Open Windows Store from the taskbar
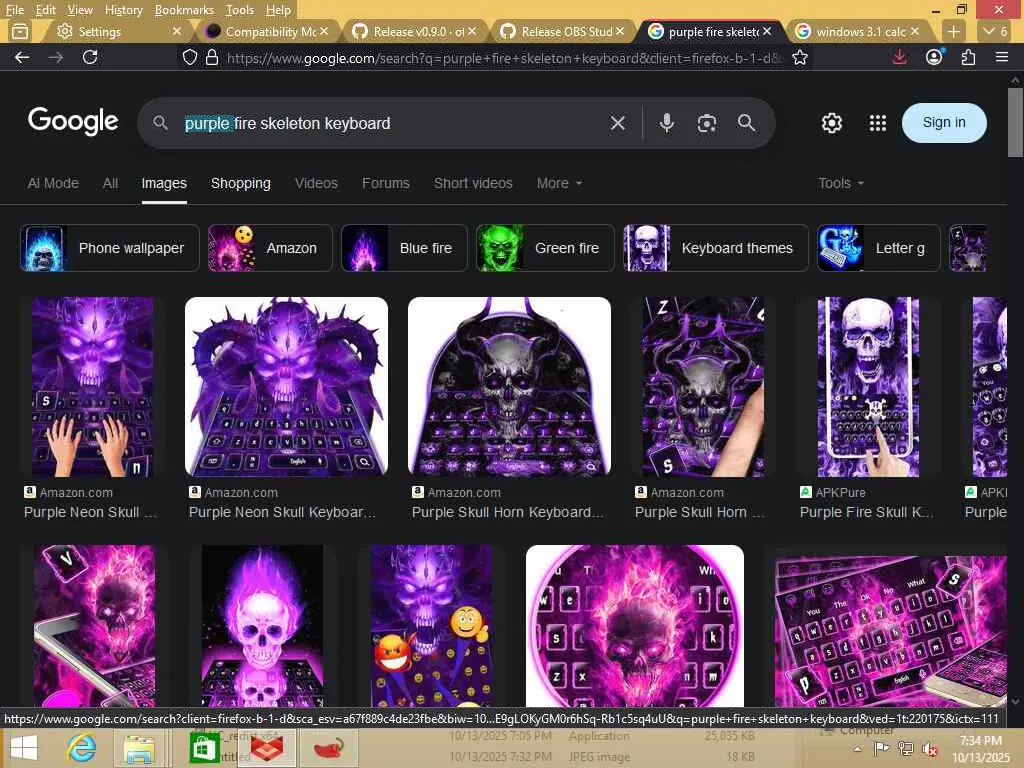Viewport: 1024px width, 768px height. click(x=204, y=748)
